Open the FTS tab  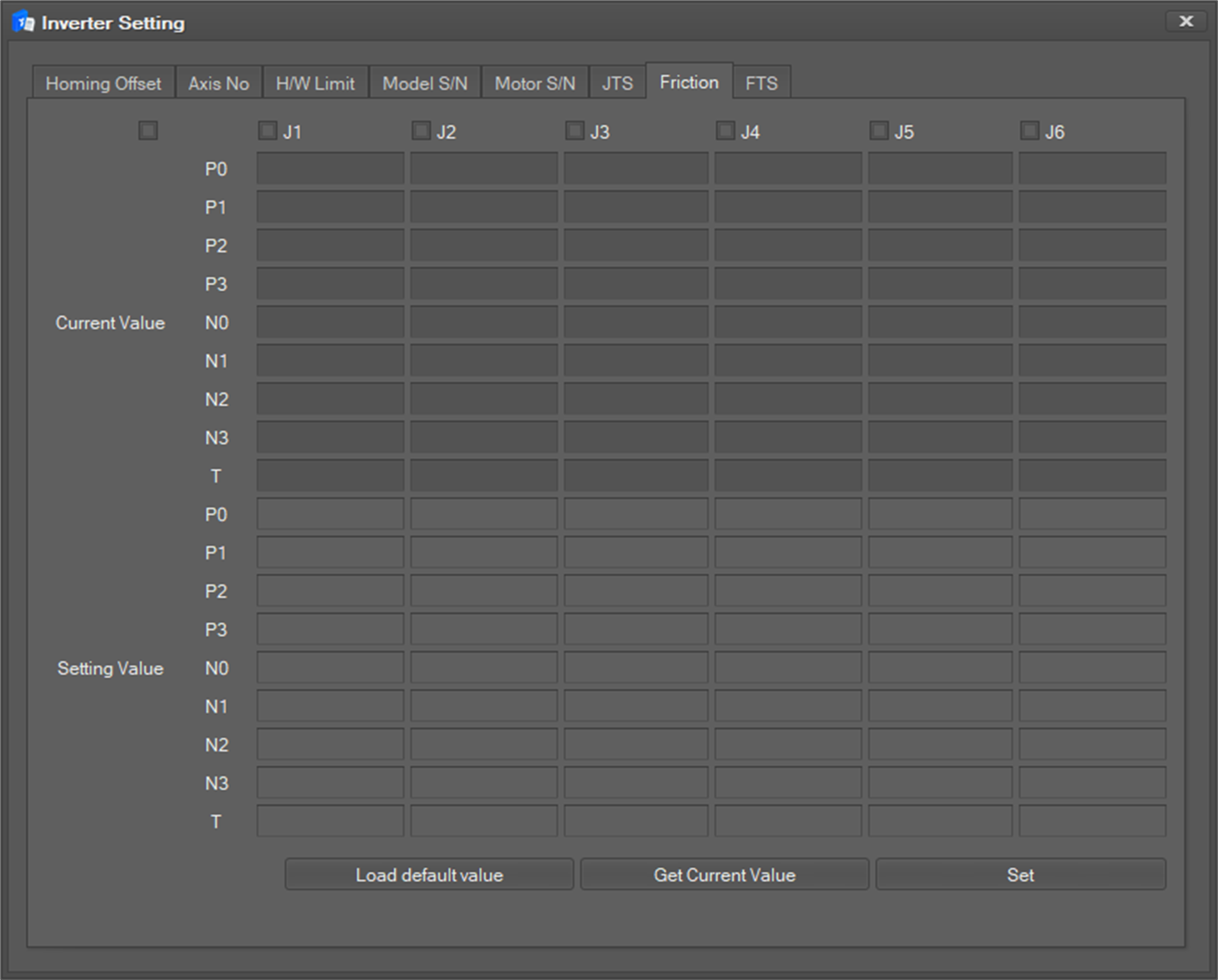pyautogui.click(x=761, y=83)
